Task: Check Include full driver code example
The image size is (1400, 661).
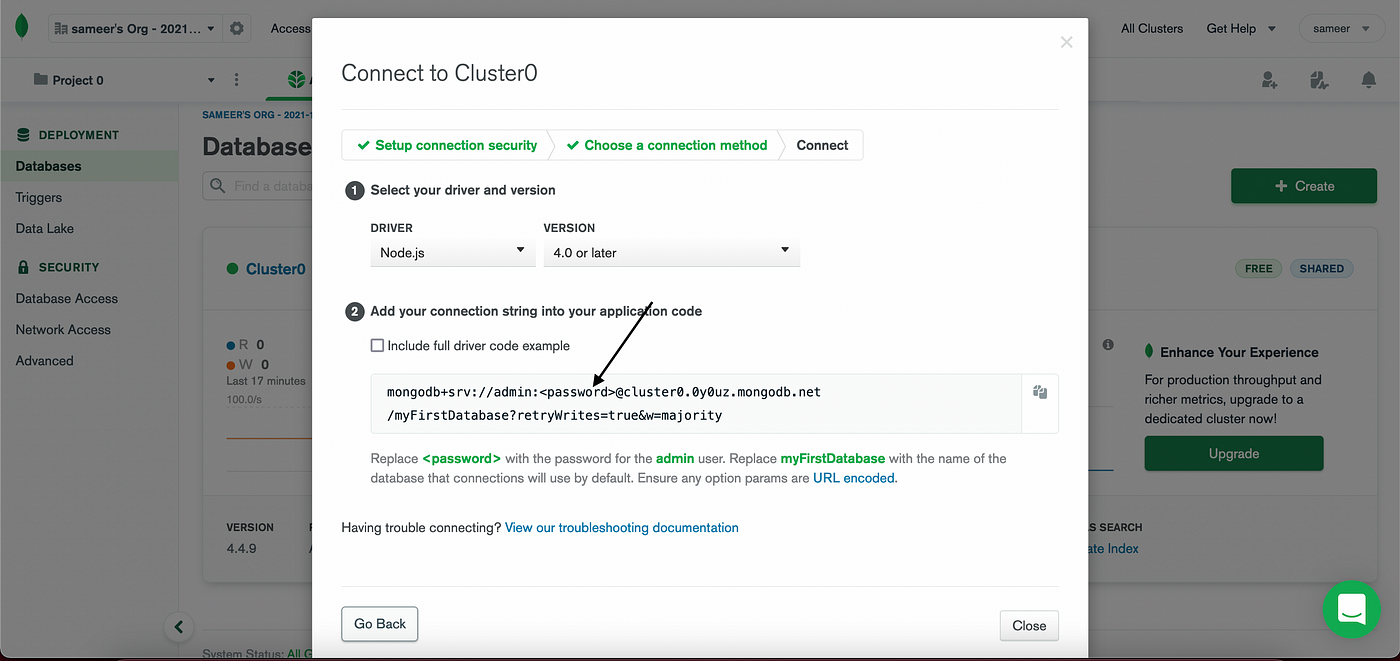Action: point(377,346)
